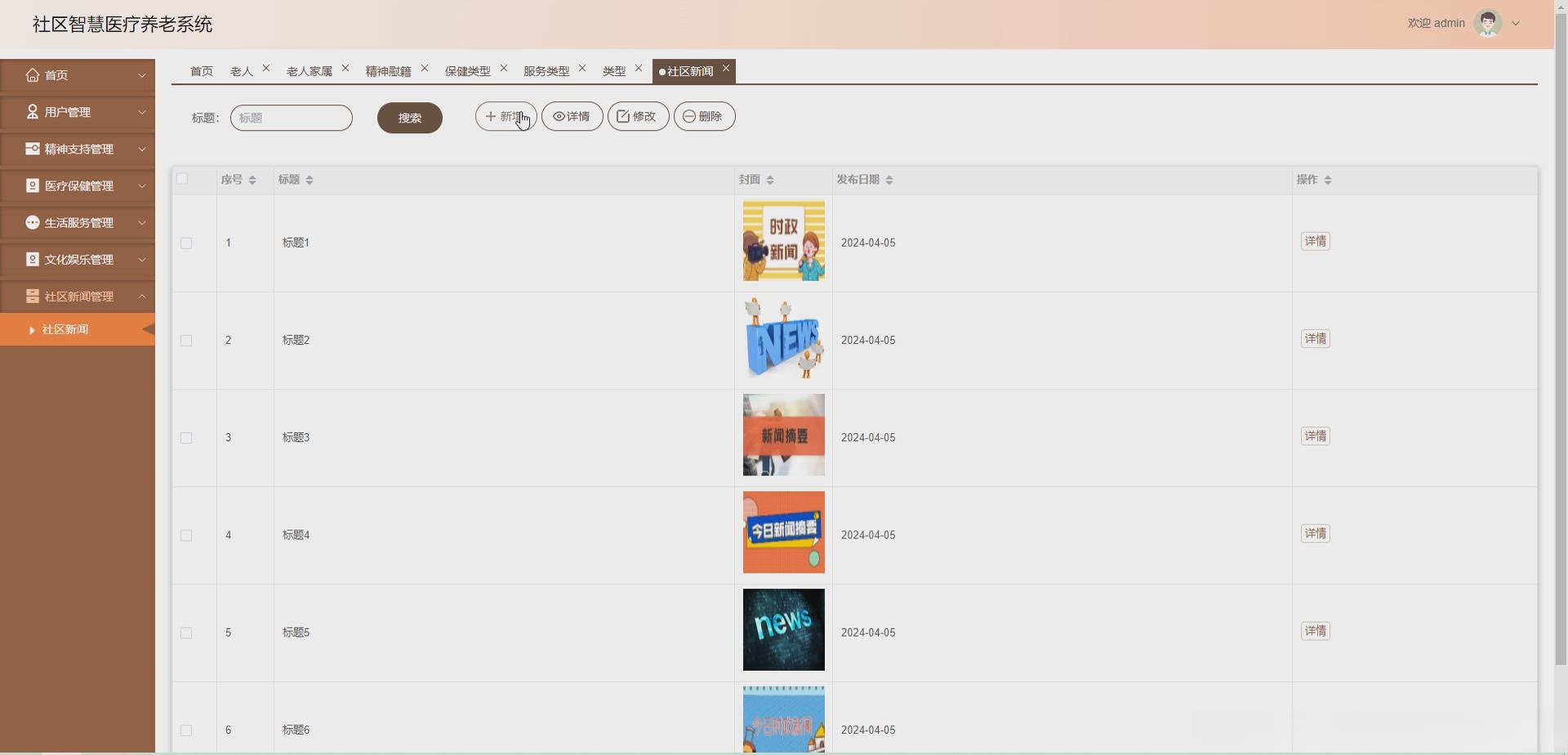Open 社区新闻 in the sidebar submenu
Viewport: 1568px width, 755px height.
[78, 329]
